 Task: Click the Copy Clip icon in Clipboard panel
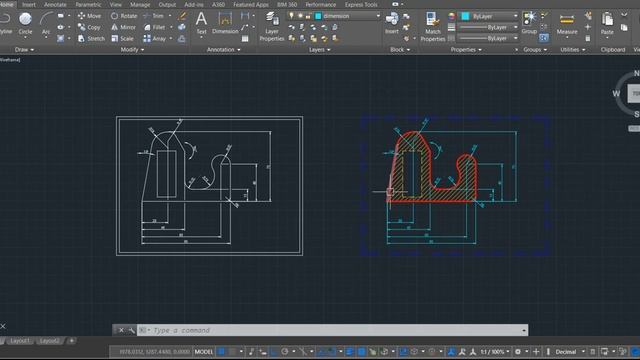point(624,27)
